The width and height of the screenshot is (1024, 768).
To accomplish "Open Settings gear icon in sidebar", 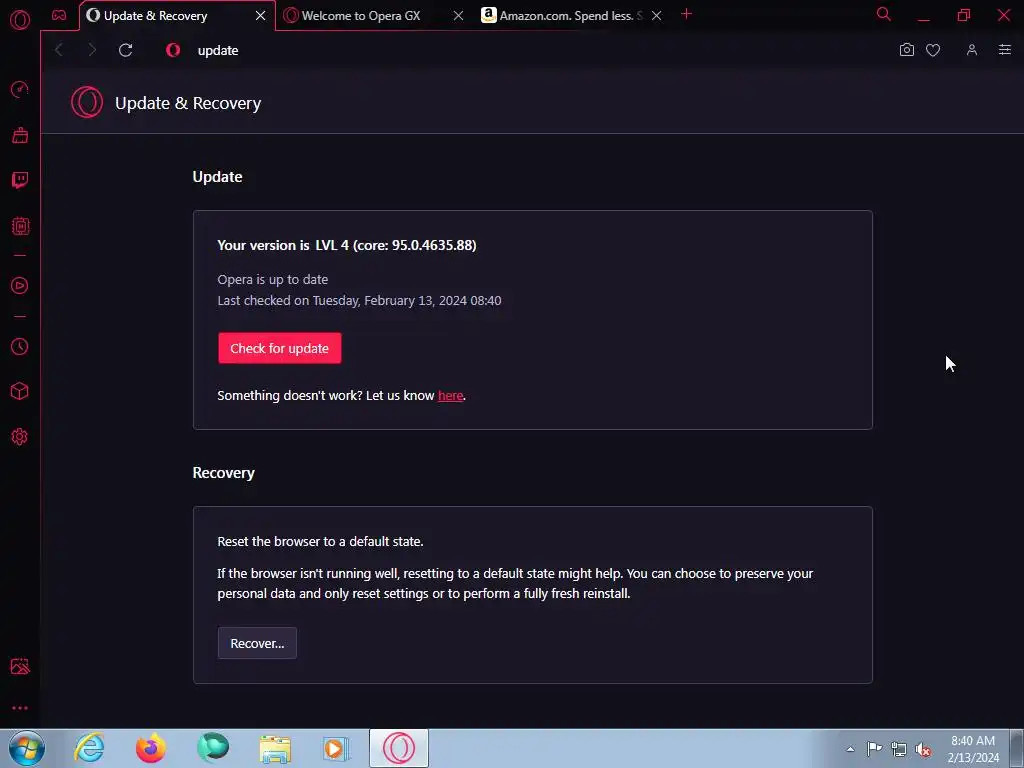I will [x=20, y=437].
